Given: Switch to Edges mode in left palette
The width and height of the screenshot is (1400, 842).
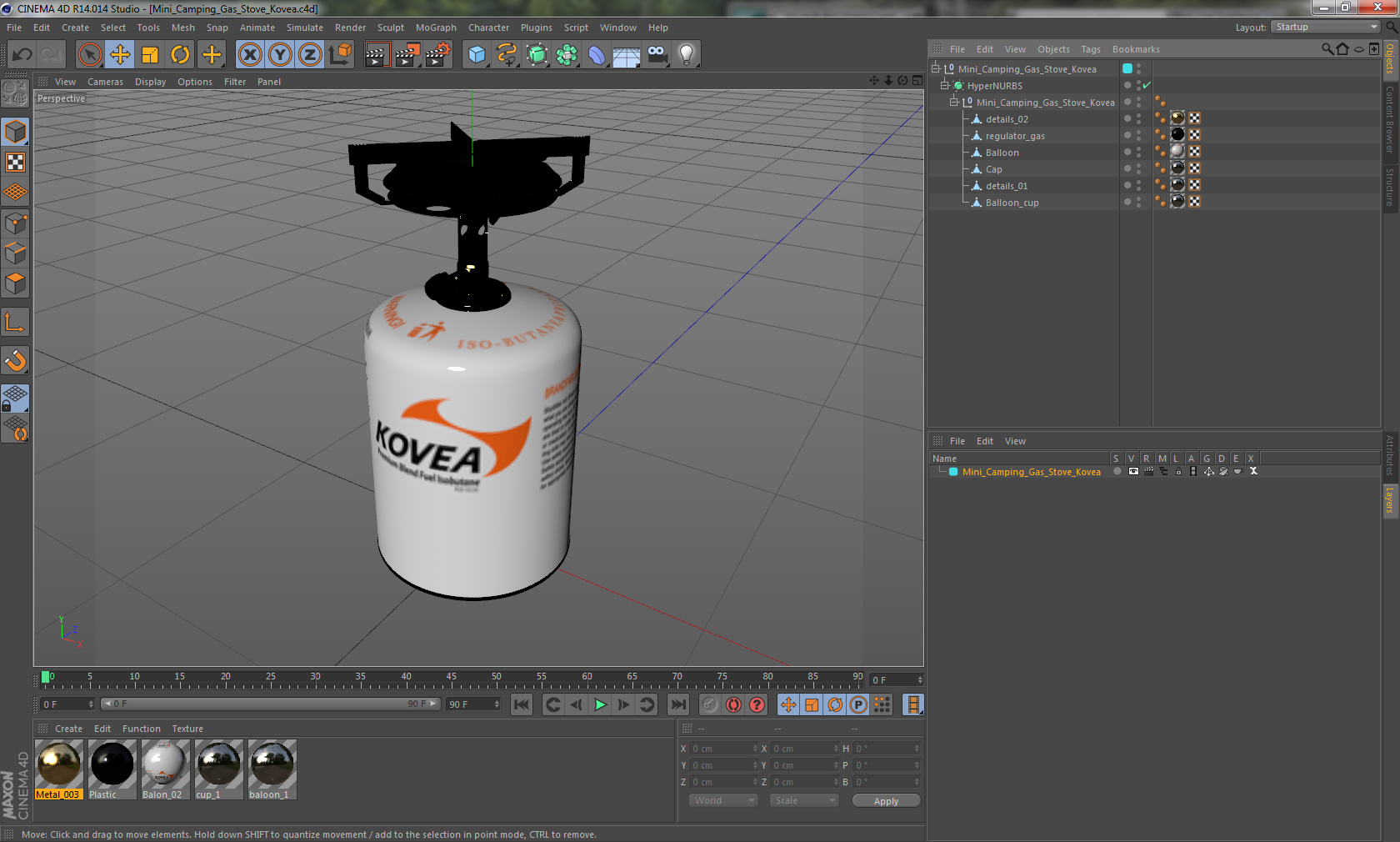Looking at the screenshot, I should point(15,253).
